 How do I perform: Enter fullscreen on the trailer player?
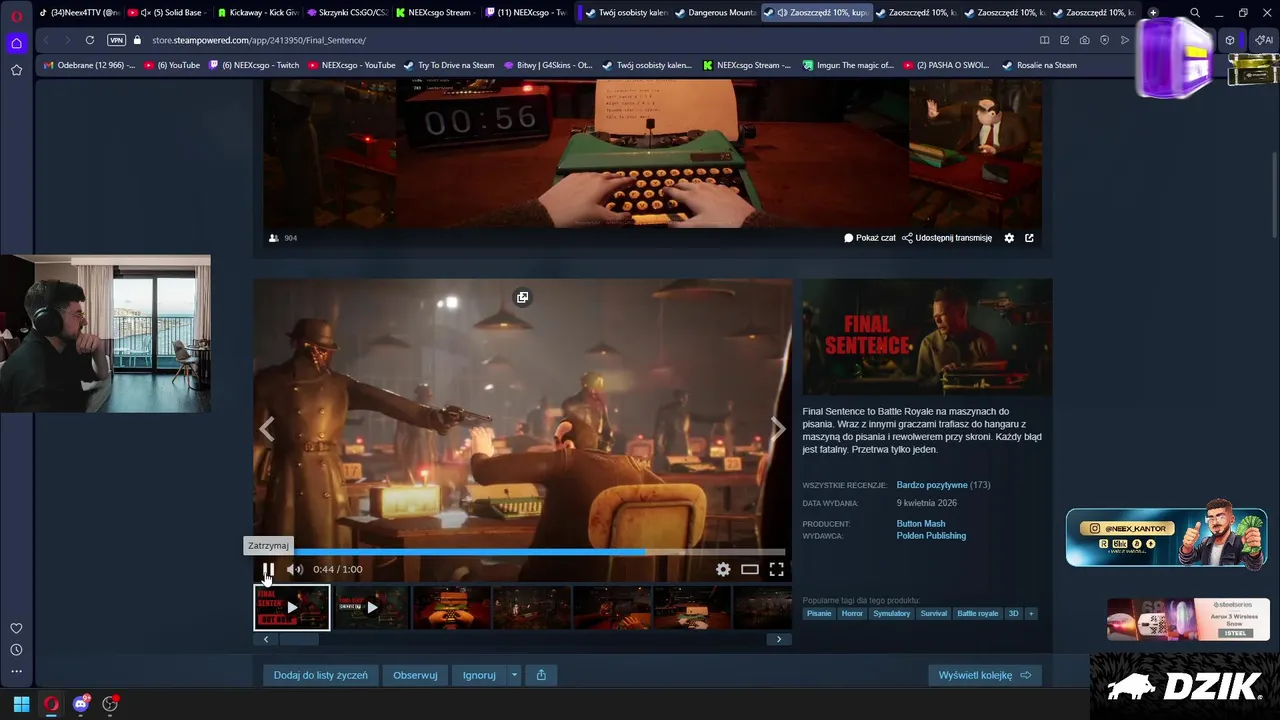click(x=776, y=569)
